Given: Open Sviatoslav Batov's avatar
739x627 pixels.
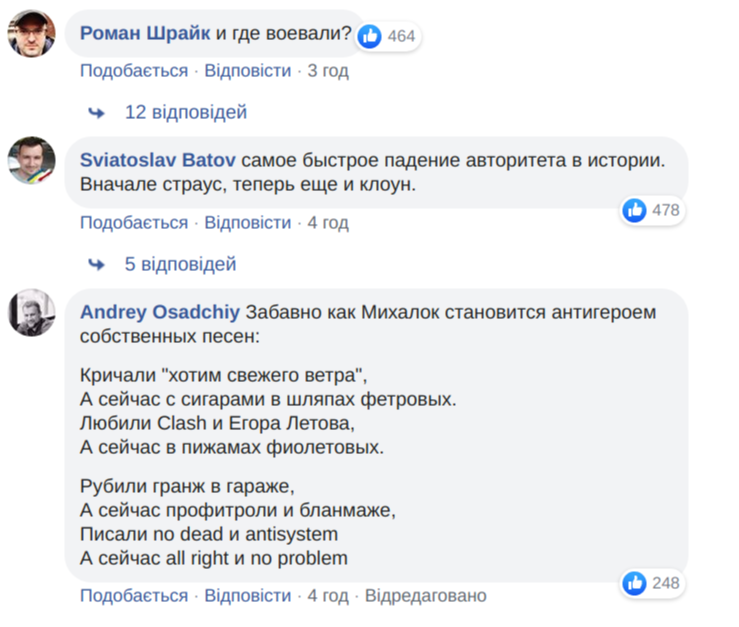Looking at the screenshot, I should (32, 160).
